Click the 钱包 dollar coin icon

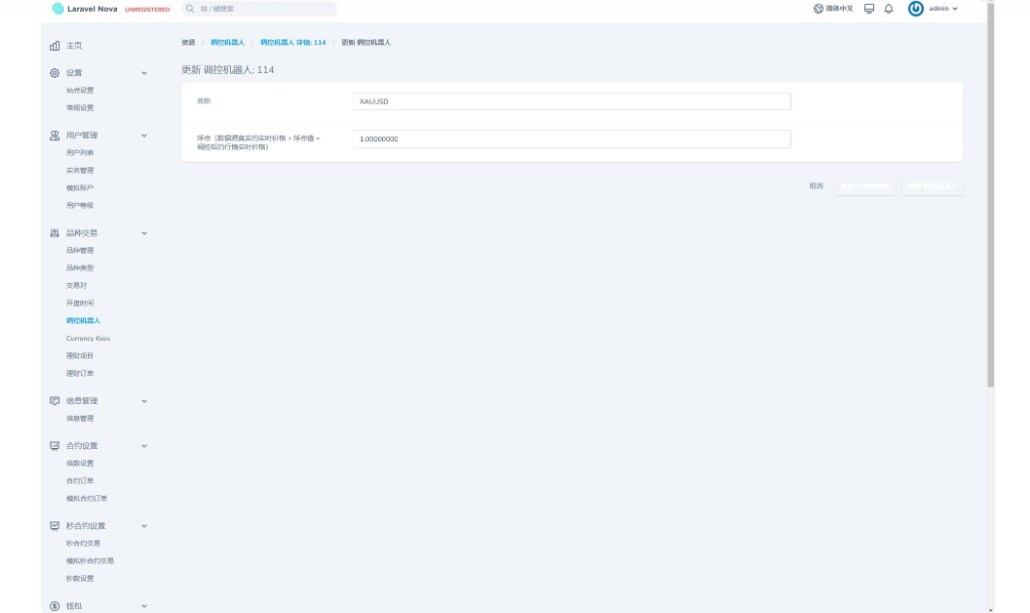coord(55,606)
